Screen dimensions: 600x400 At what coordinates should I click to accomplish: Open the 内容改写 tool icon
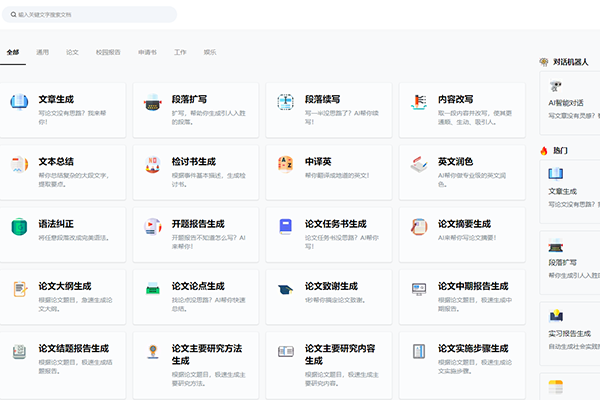[x=419, y=102]
